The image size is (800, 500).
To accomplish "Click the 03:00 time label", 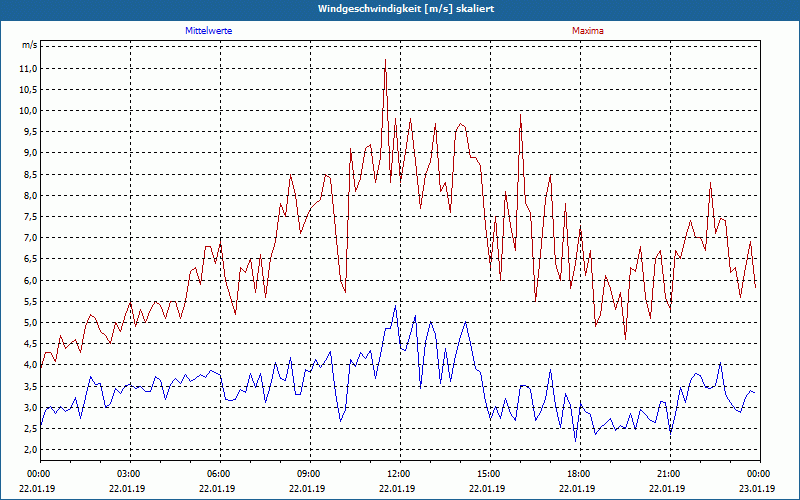I will pos(127,474).
